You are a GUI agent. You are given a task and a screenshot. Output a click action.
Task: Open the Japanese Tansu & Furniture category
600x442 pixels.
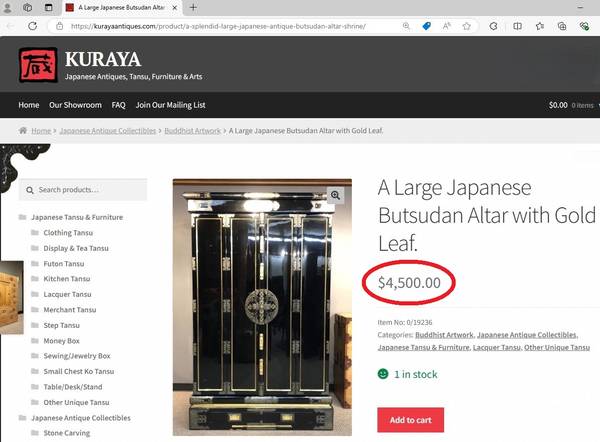coord(77,217)
